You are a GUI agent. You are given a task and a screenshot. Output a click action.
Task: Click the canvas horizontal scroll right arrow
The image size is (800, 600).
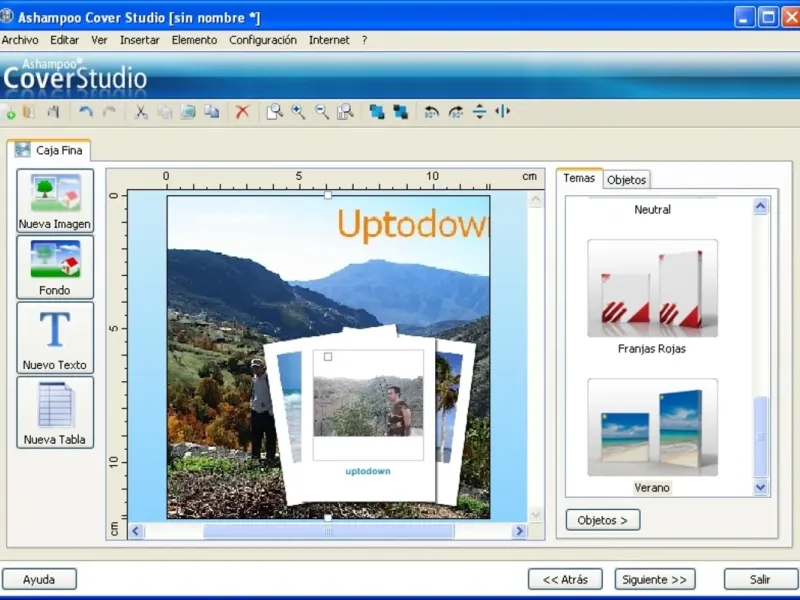(519, 531)
